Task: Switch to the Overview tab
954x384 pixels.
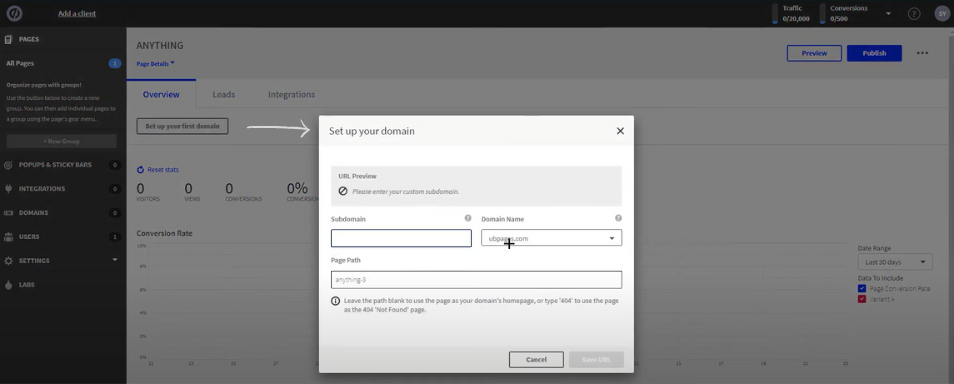Action: [x=161, y=94]
